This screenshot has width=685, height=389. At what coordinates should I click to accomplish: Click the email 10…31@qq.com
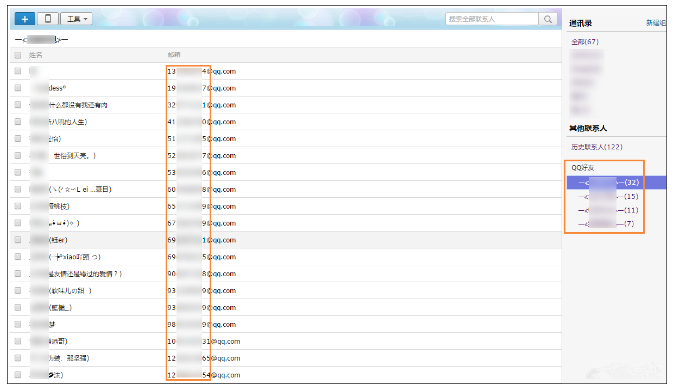click(204, 341)
